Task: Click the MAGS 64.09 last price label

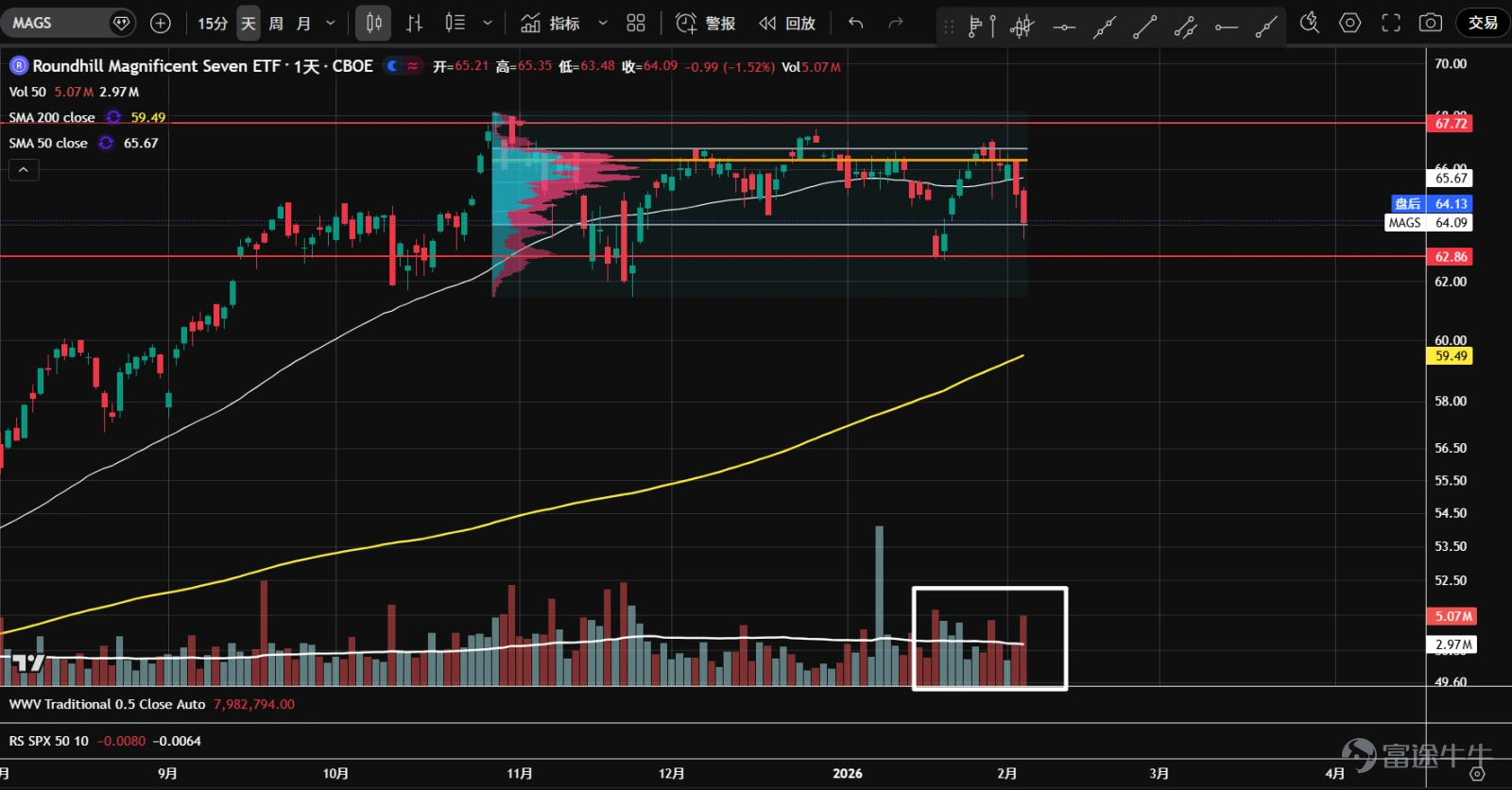Action: [x=1429, y=223]
